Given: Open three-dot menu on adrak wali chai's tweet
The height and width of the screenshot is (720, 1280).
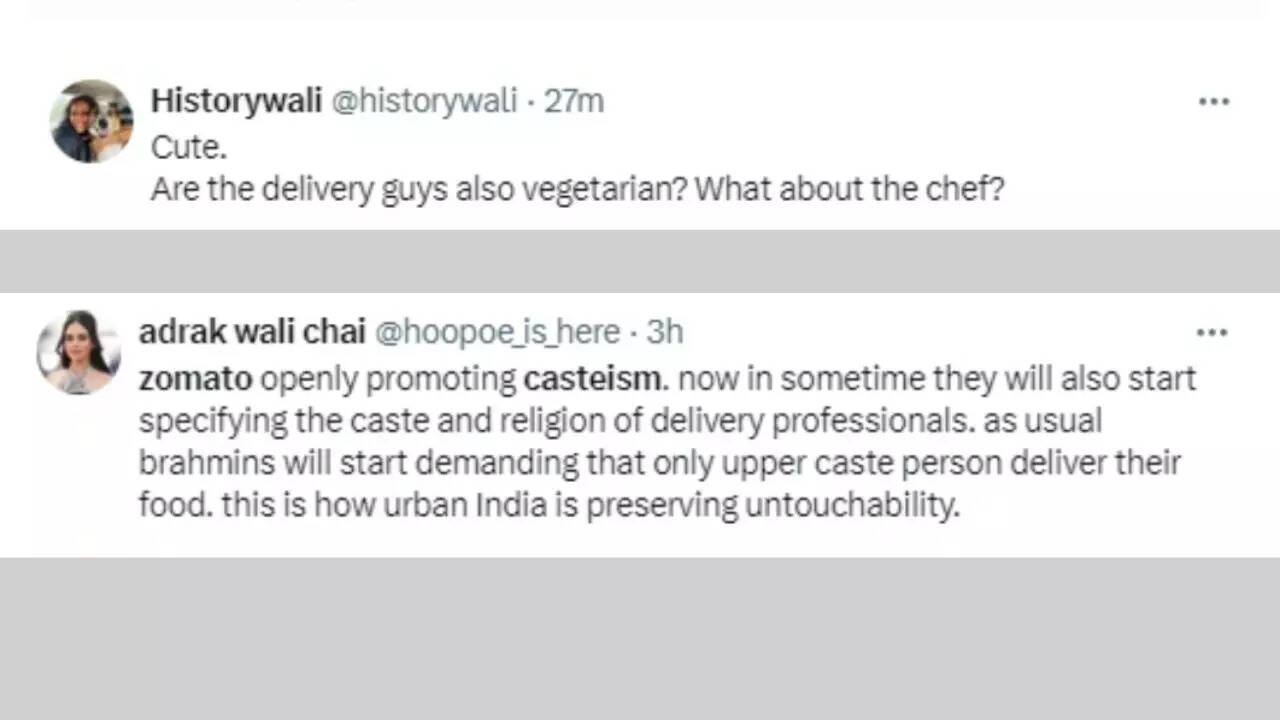Looking at the screenshot, I should (x=1211, y=333).
